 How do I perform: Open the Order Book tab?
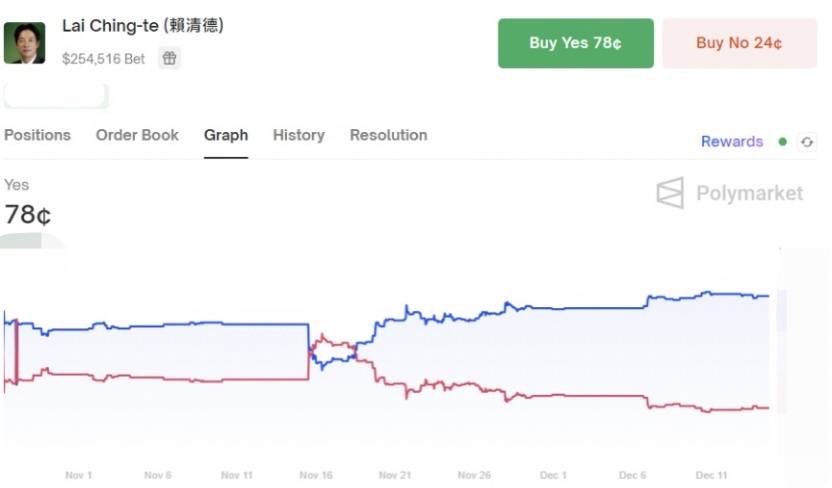pyautogui.click(x=137, y=135)
